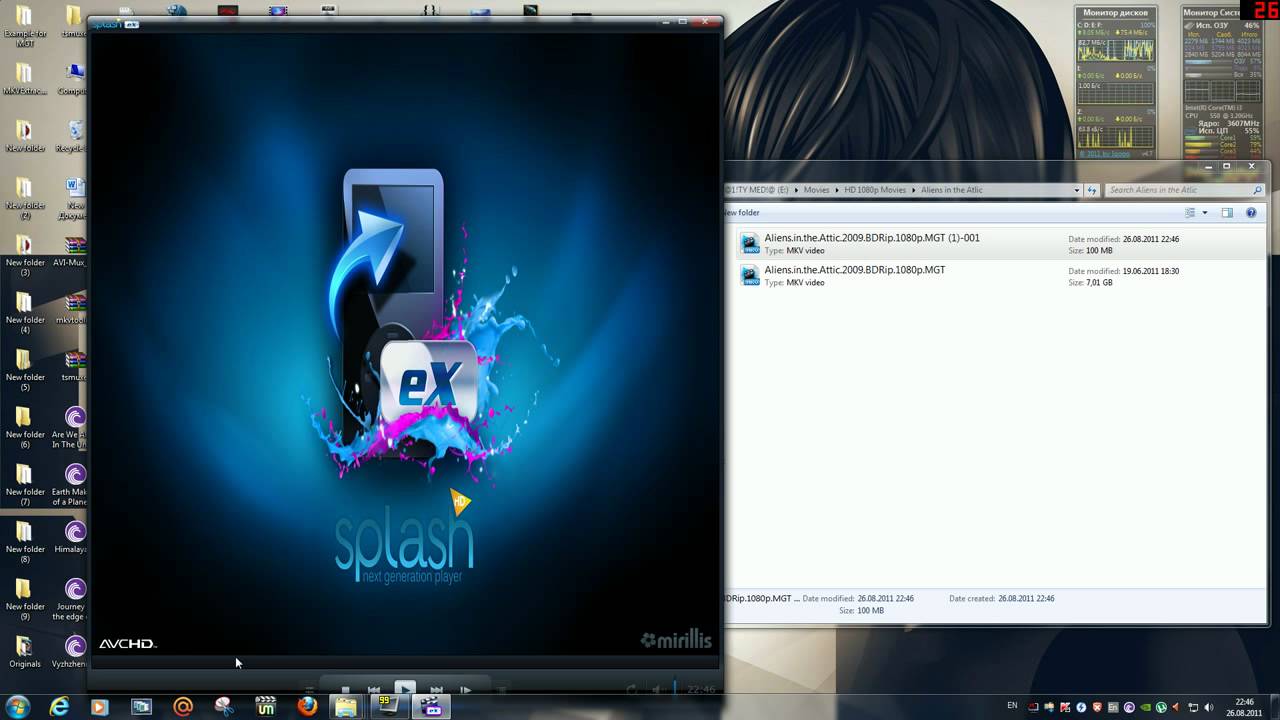Viewport: 1280px width, 720px height.
Task: Open Firefox from the taskbar
Action: 307,707
